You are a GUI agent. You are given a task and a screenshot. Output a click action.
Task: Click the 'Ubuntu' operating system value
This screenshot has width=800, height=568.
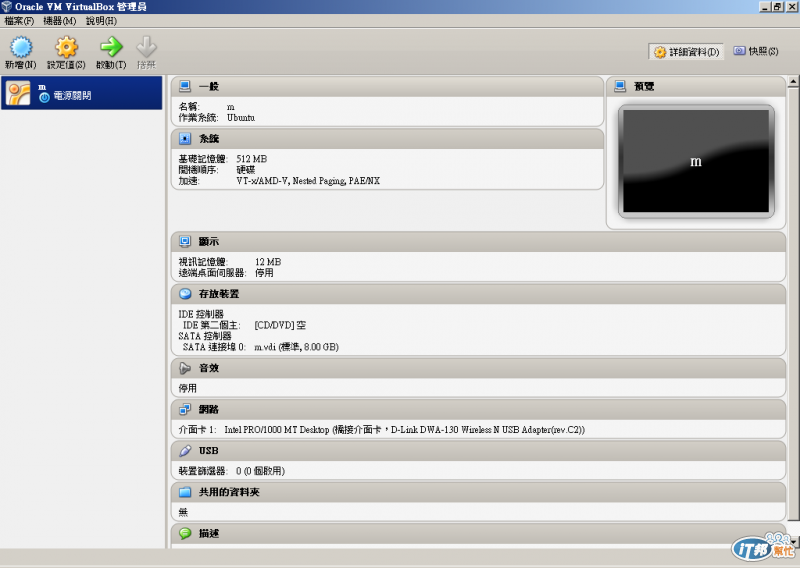(241, 117)
